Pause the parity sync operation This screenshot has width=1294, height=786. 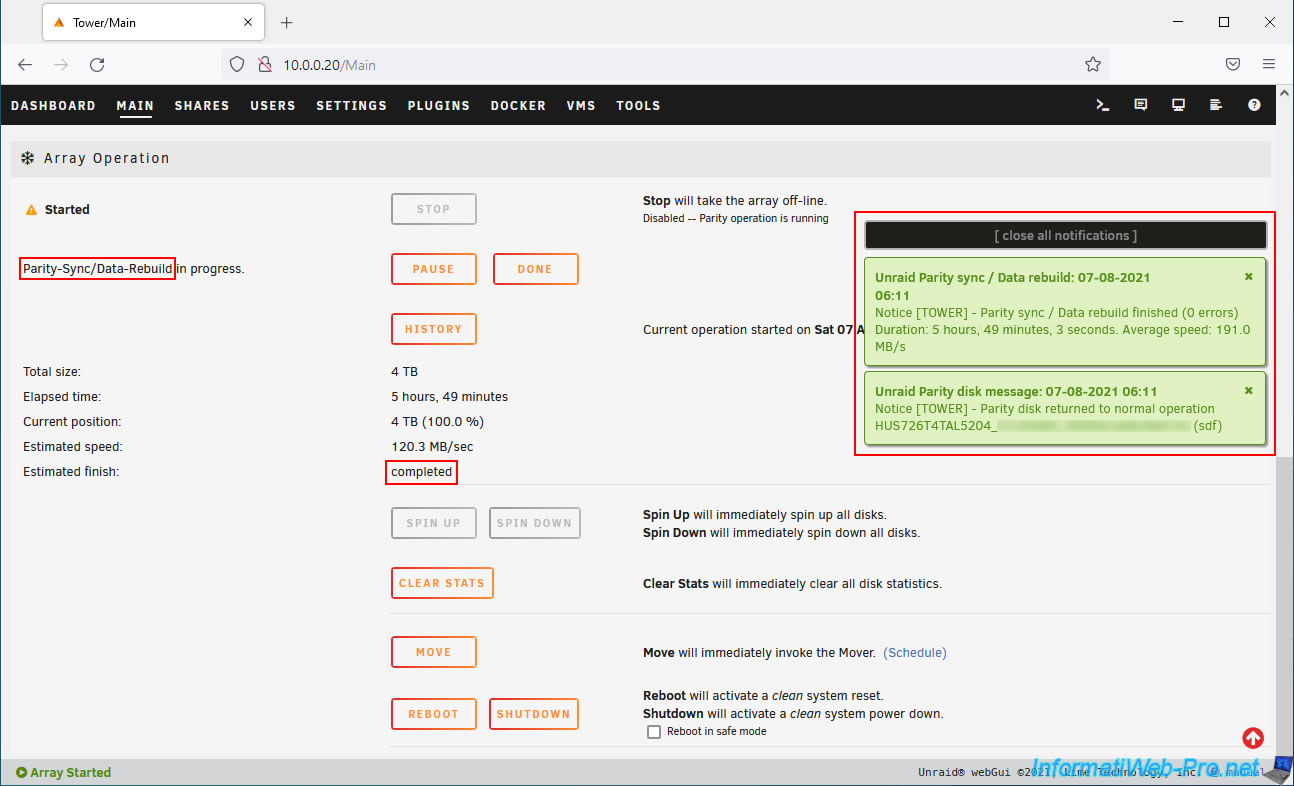point(433,269)
